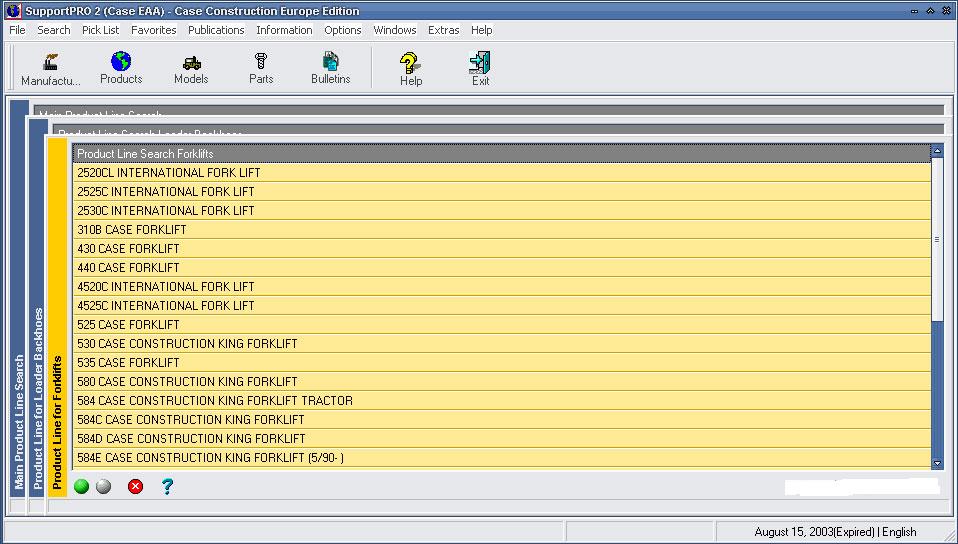The width and height of the screenshot is (958, 544).
Task: Click scroll up arrow of forklift list
Action: pos(937,150)
